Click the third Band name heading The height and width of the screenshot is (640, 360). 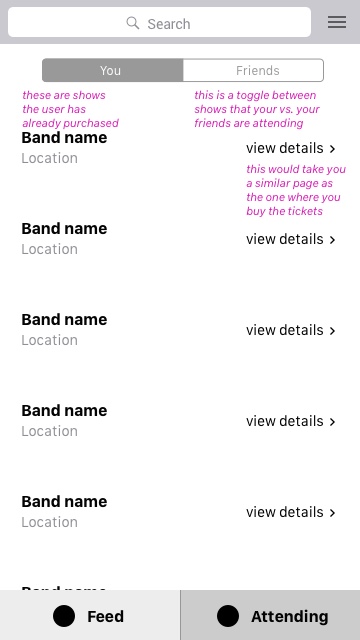pos(64,320)
